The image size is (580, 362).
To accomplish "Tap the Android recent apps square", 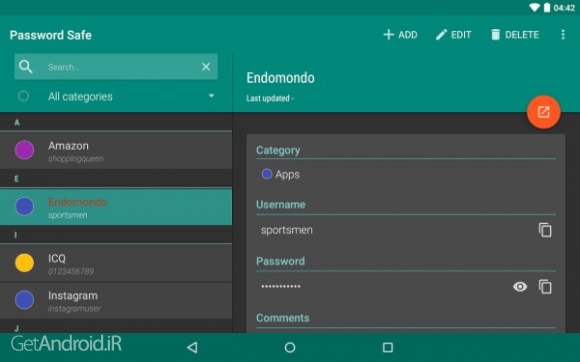I will coord(388,347).
